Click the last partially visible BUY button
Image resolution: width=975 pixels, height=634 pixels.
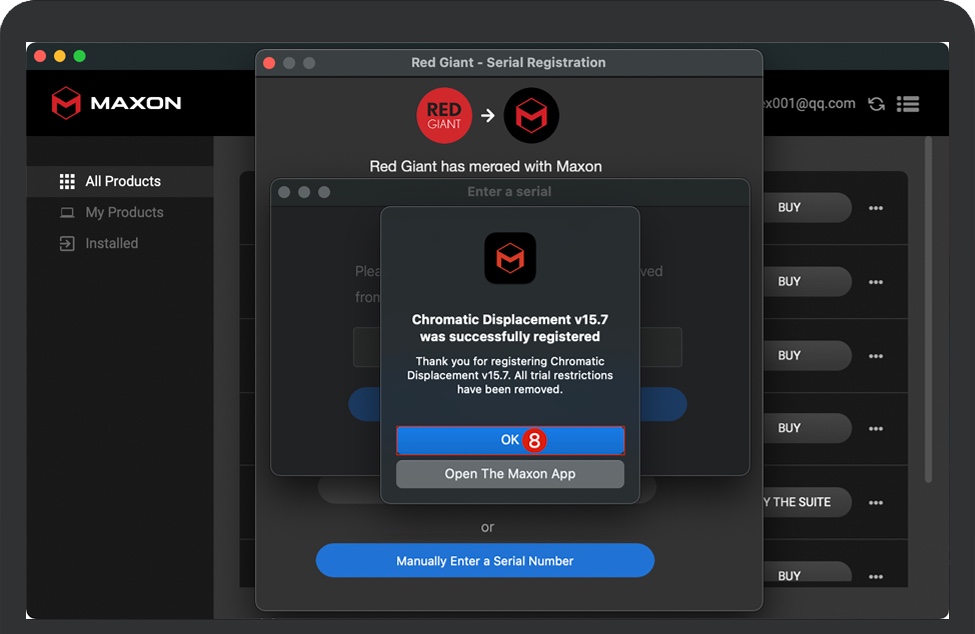point(806,573)
